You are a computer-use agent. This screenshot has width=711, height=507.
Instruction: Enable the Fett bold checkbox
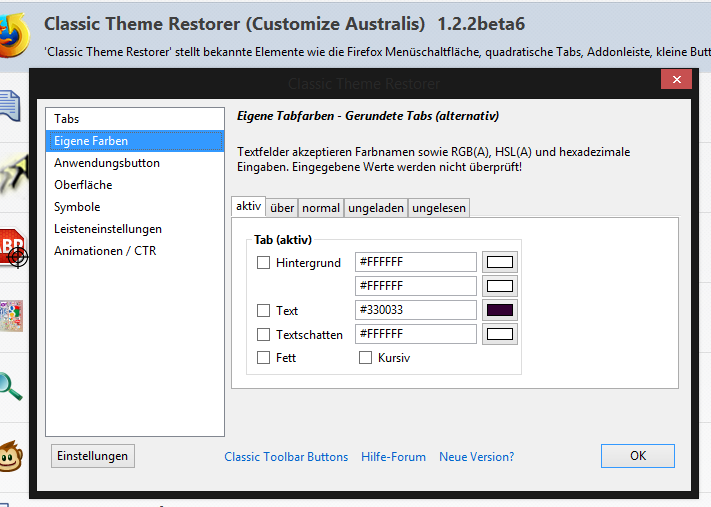point(264,358)
